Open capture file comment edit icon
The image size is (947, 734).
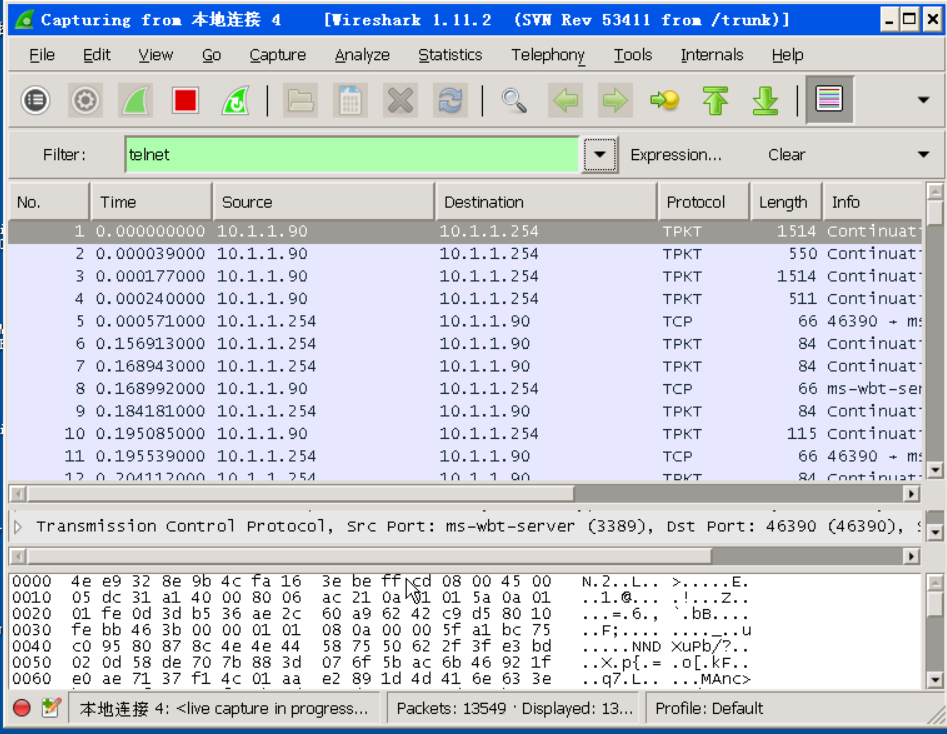pyautogui.click(x=51, y=707)
